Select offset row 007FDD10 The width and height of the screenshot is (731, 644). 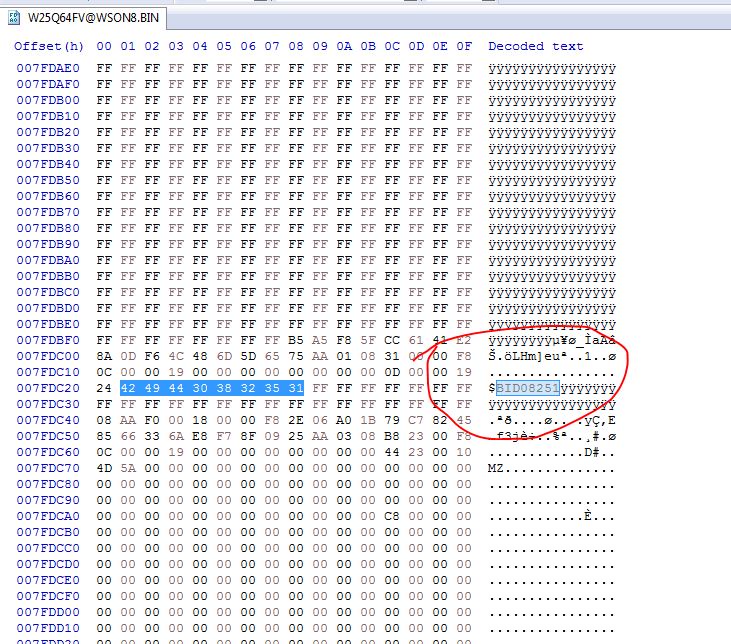click(48, 628)
